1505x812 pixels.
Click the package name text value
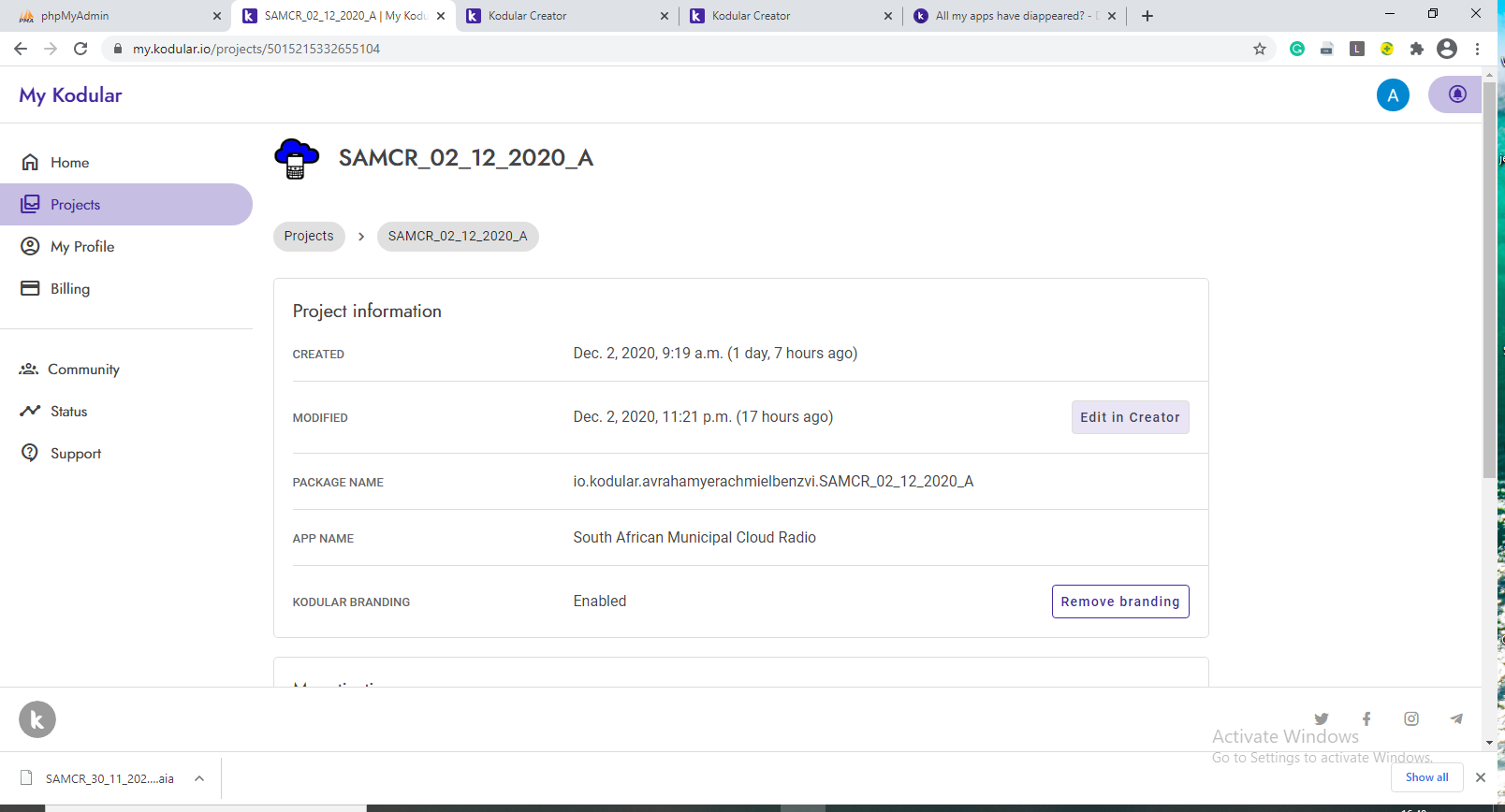[x=773, y=481]
